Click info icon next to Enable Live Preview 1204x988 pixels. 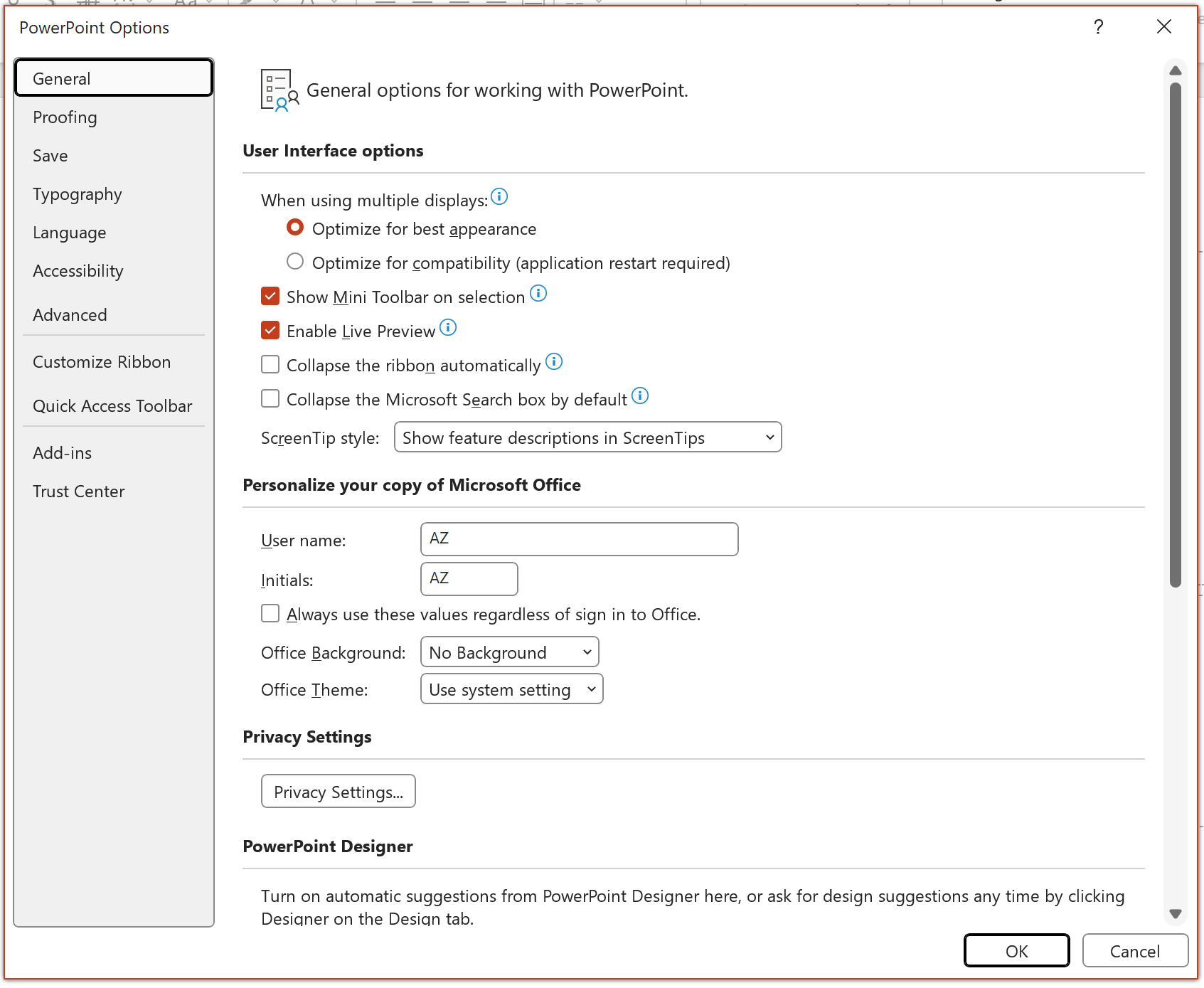coord(448,327)
